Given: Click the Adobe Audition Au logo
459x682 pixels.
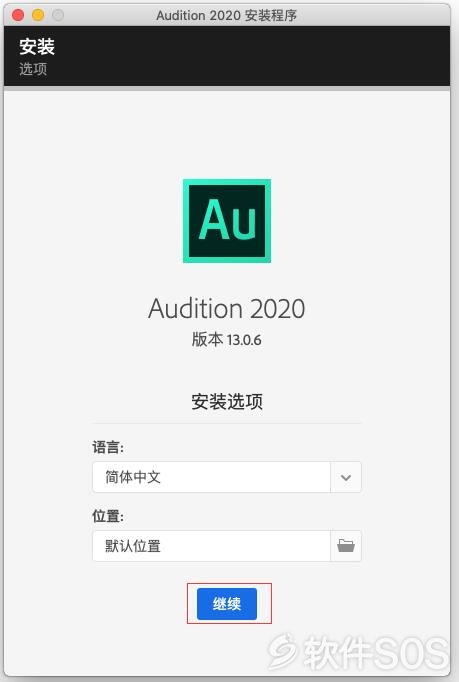Looking at the screenshot, I should (227, 221).
